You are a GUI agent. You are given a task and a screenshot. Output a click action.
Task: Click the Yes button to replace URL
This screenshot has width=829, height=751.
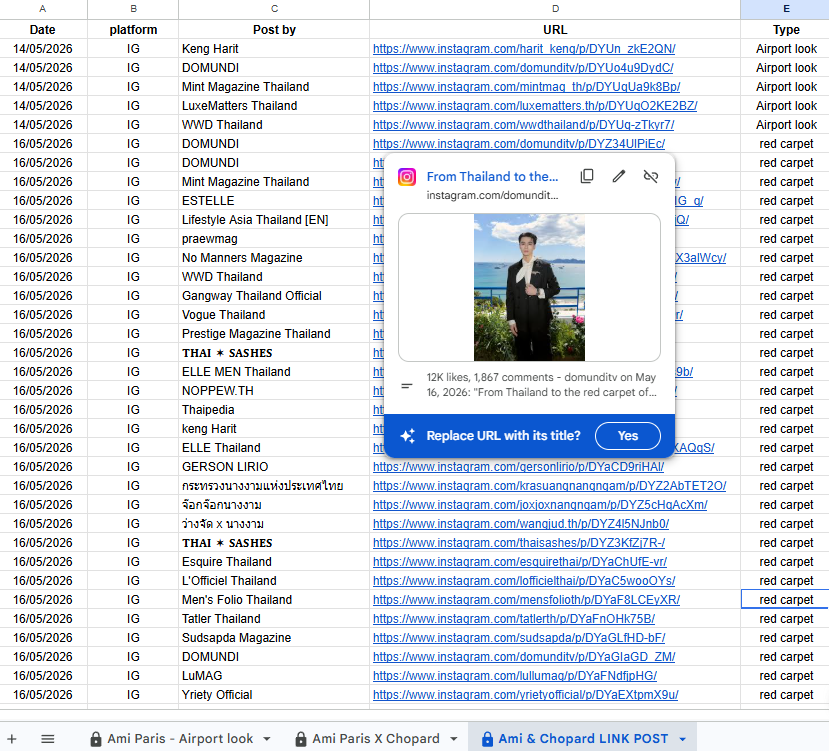628,436
